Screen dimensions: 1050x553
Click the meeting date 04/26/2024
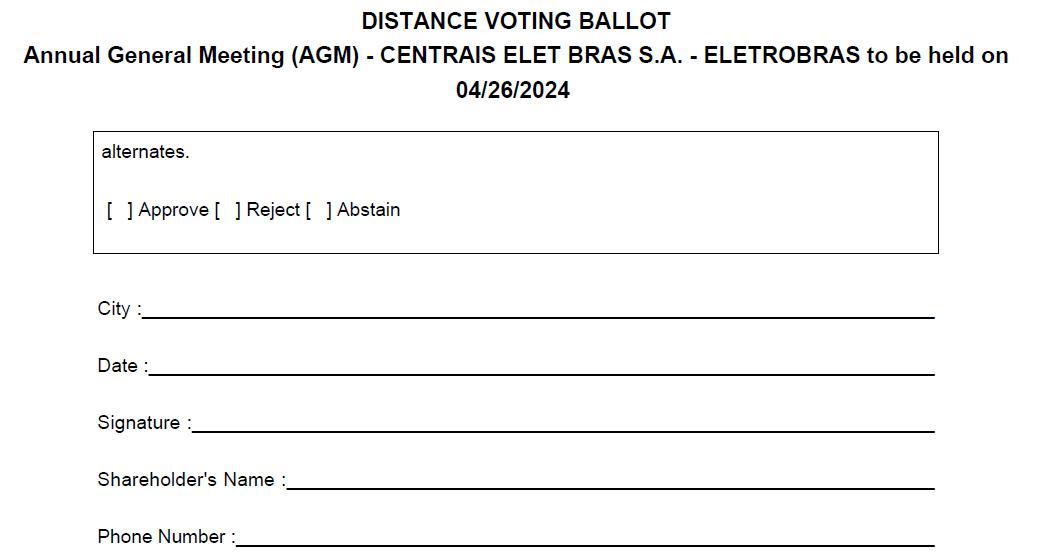[x=513, y=90]
